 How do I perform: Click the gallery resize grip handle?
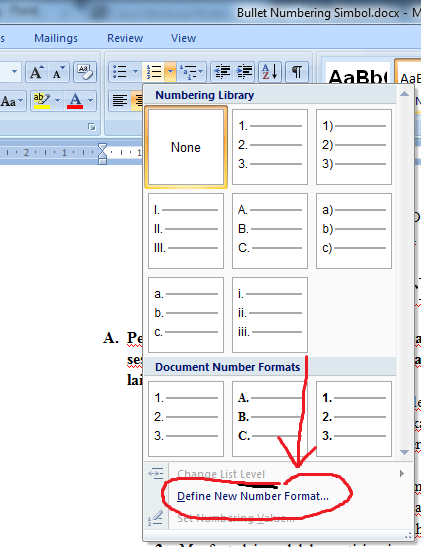[408, 535]
